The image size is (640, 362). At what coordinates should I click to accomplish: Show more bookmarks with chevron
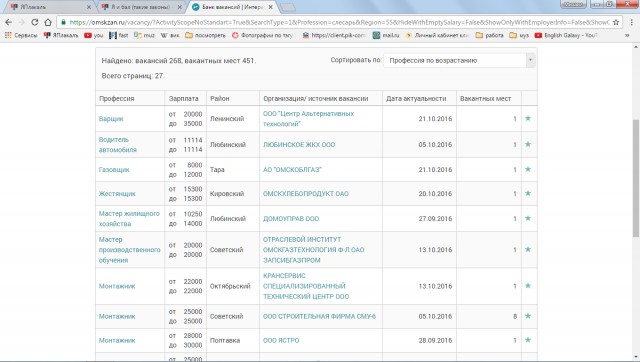pos(627,36)
